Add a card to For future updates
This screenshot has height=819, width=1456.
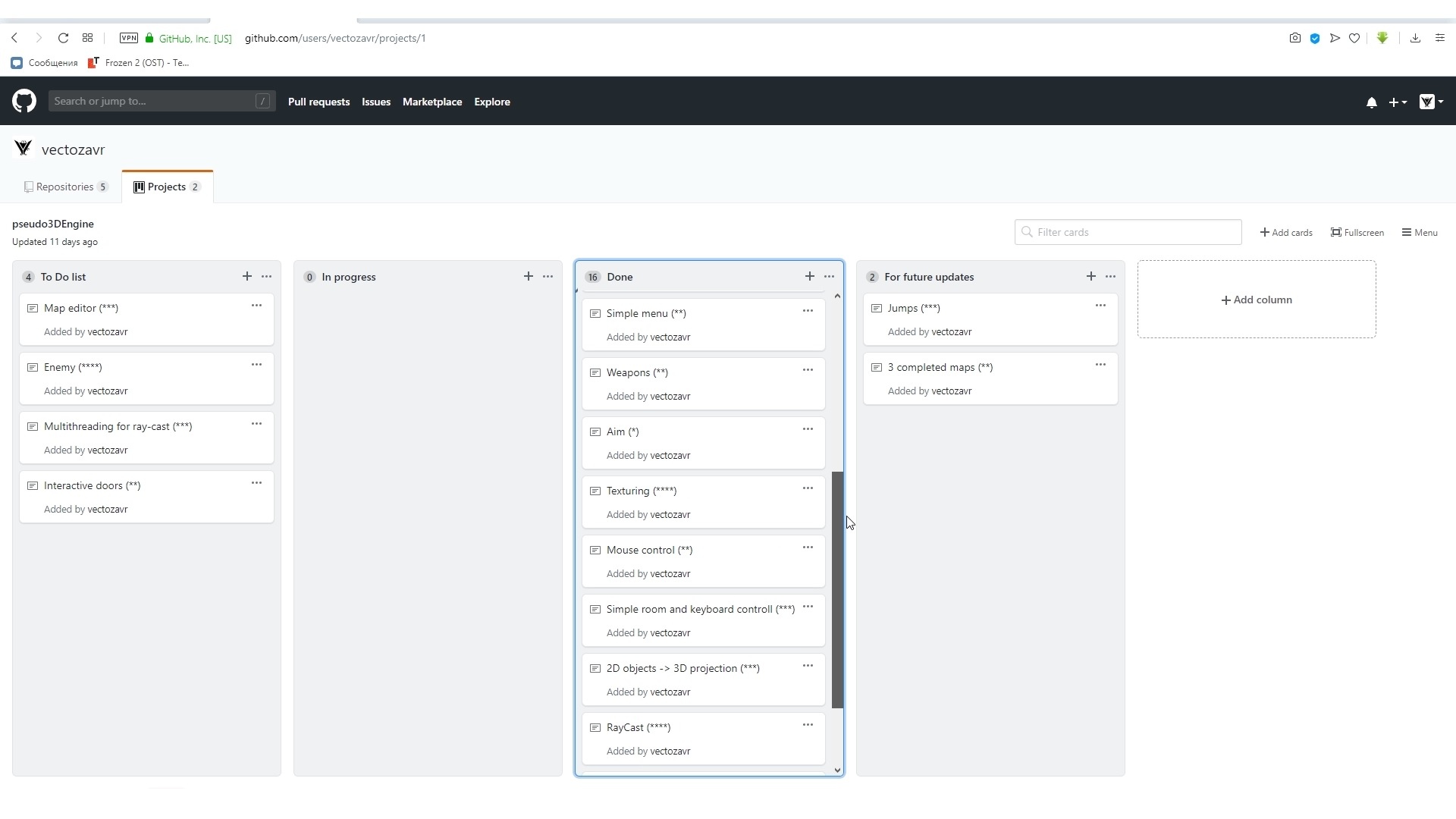point(1091,276)
